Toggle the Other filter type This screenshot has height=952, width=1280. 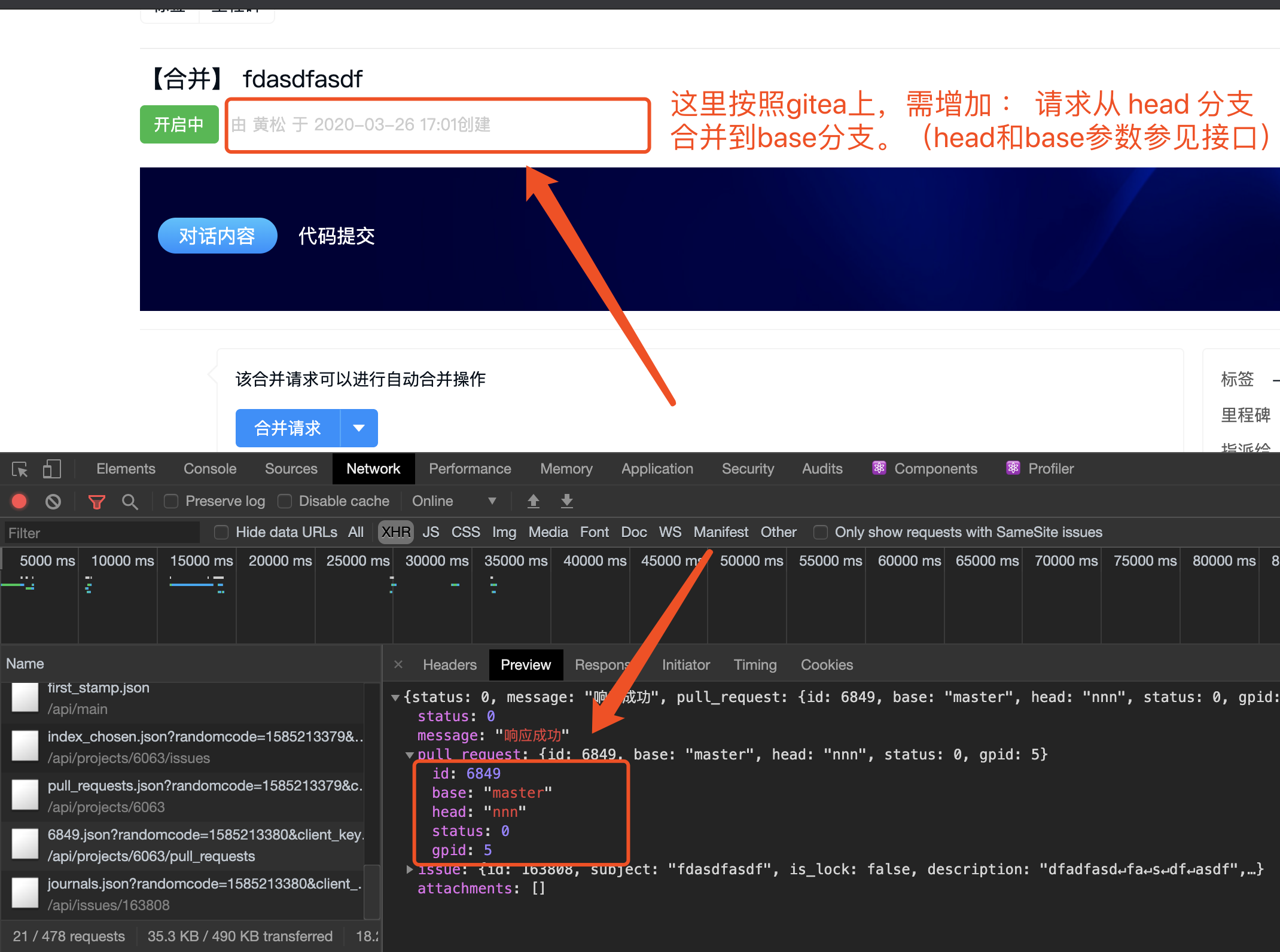pyautogui.click(x=778, y=532)
